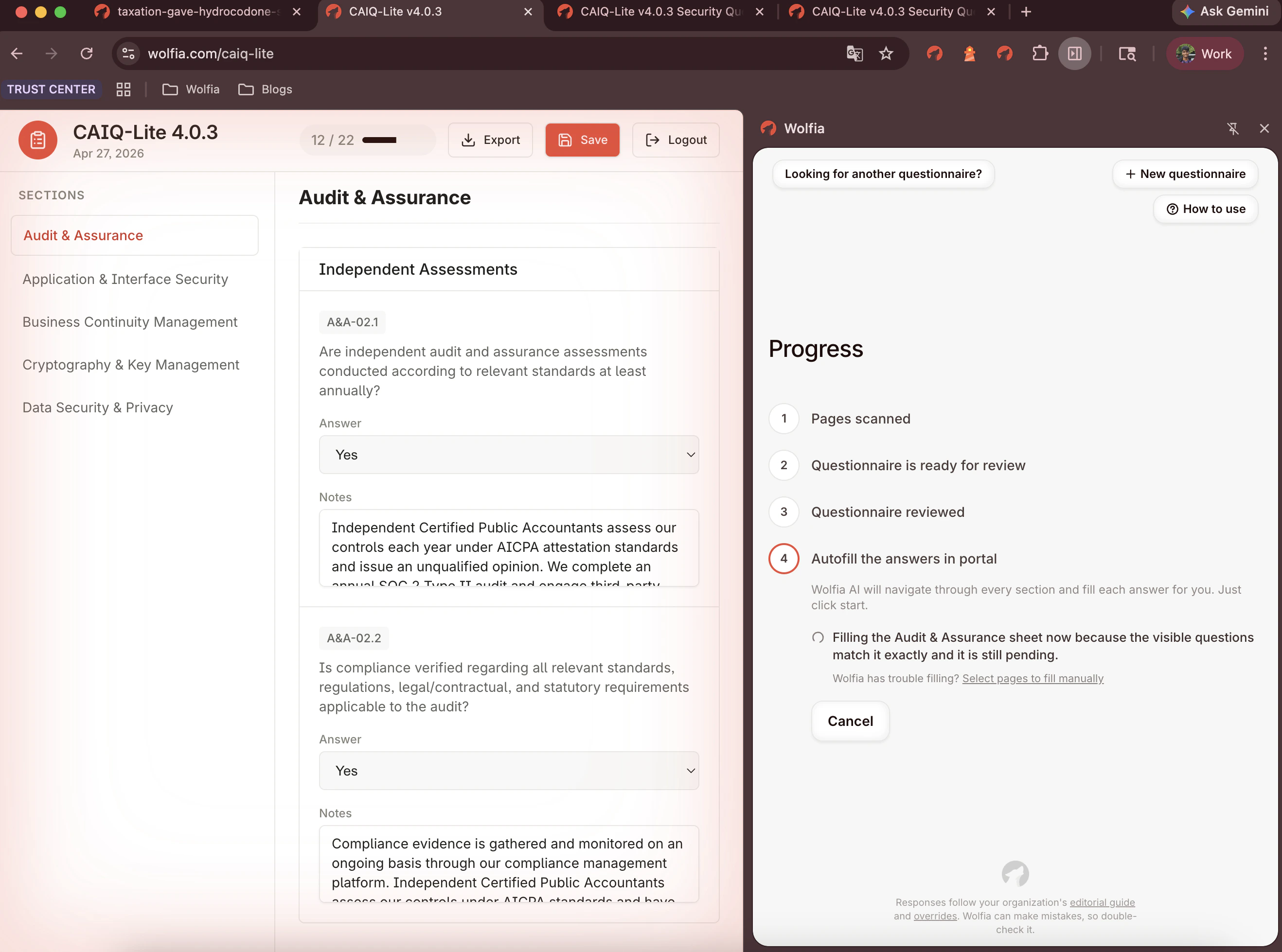Click into the A&A-02.1 Notes text area
1282x952 pixels.
pos(508,547)
